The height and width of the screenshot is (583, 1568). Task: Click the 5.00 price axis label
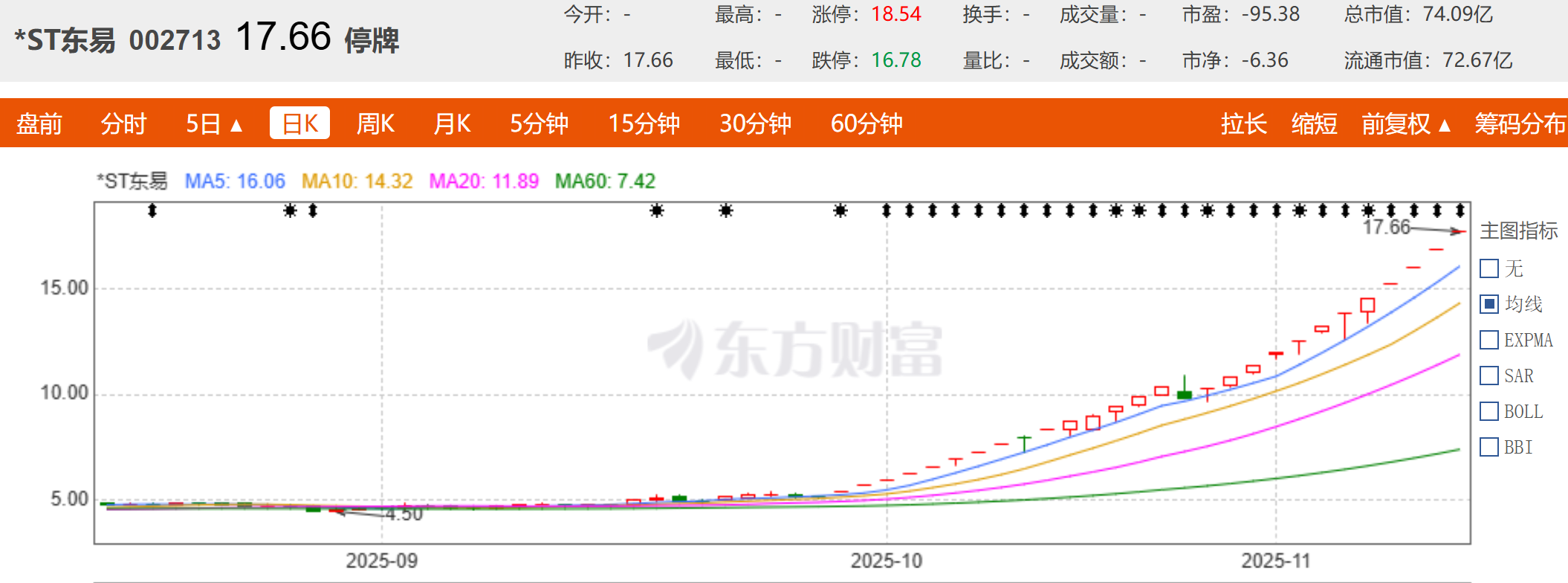point(70,499)
